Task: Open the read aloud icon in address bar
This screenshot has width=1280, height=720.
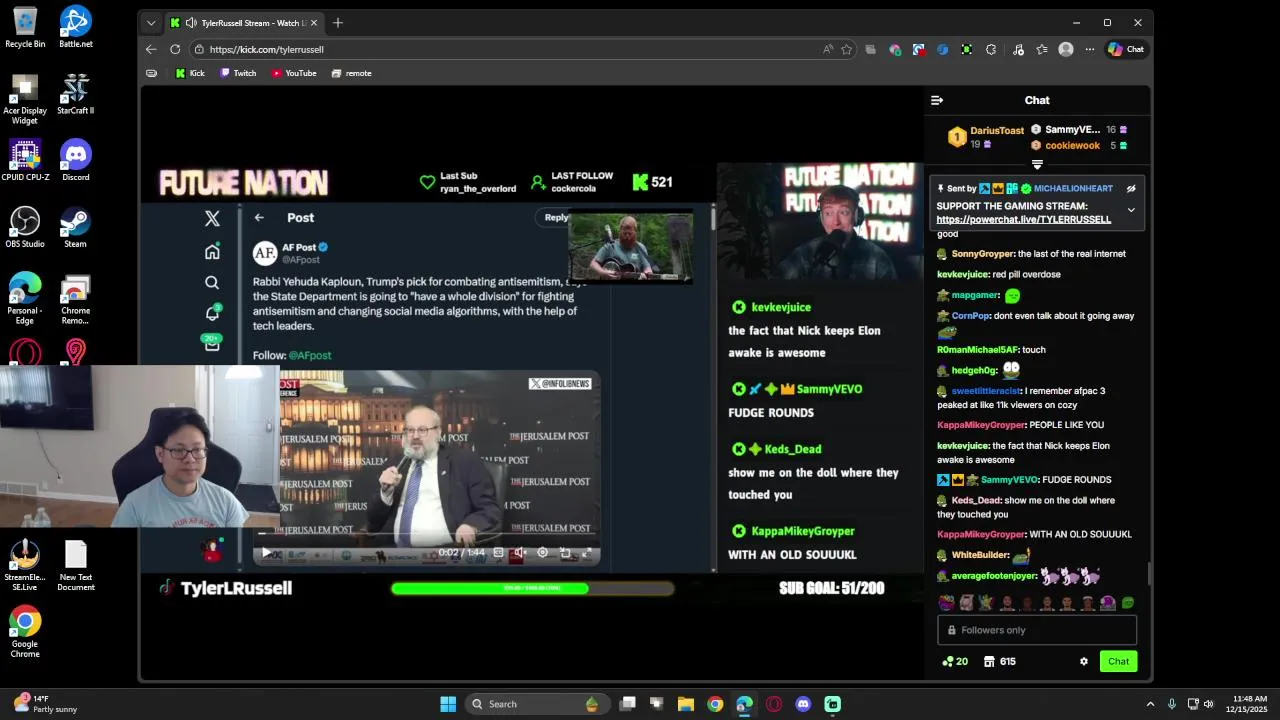Action: (828, 49)
